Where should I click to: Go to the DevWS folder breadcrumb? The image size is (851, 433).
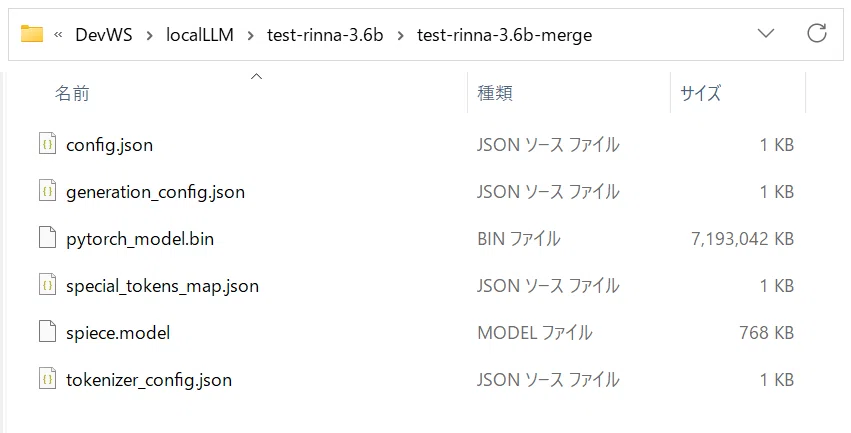tap(104, 35)
